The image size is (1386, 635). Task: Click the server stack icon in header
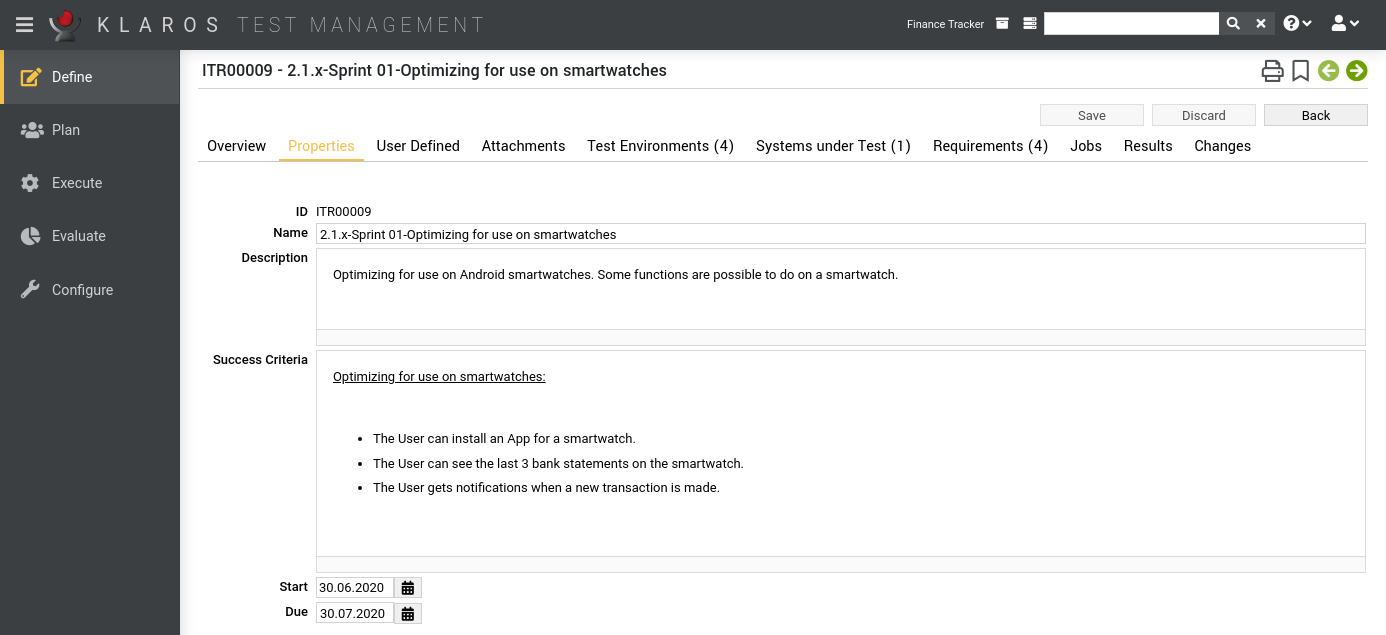[x=1030, y=24]
